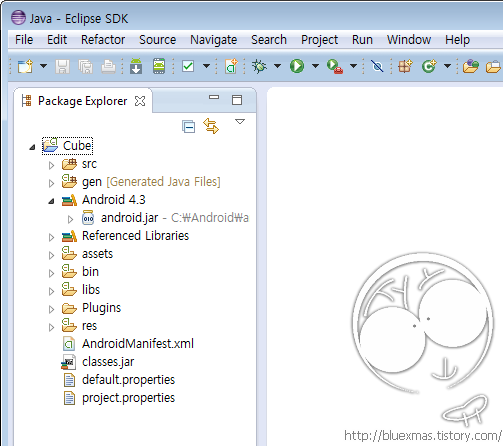
Task: Open Android Lint dropdown arrow
Action: [x=207, y=66]
